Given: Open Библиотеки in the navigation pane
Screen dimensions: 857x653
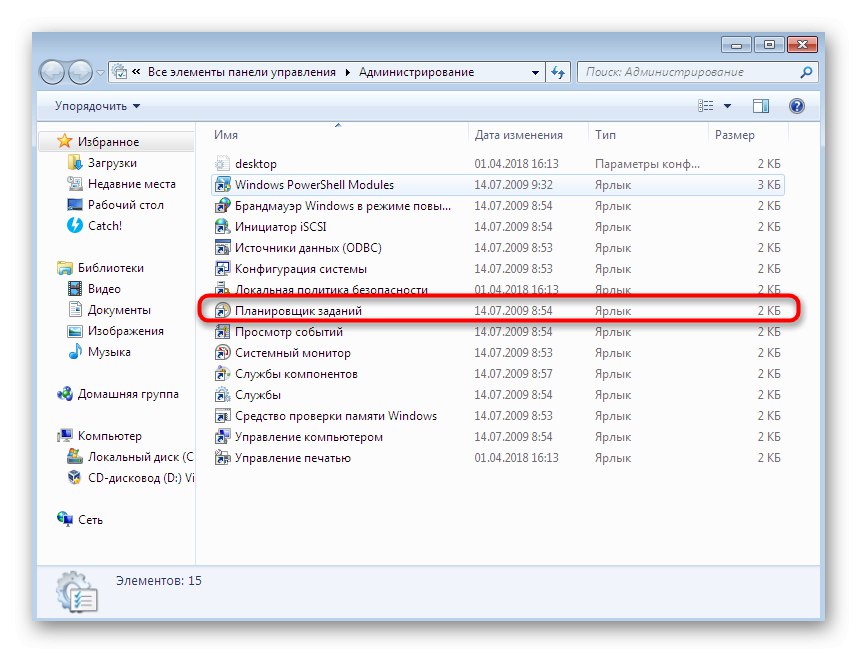Looking at the screenshot, I should coord(111,268).
